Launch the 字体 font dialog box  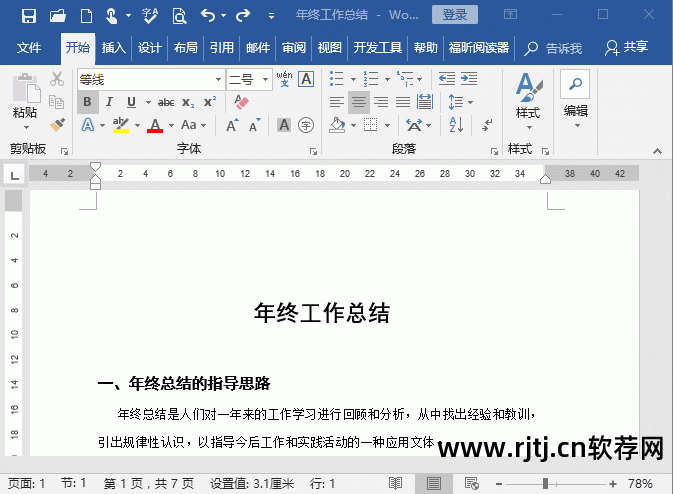313,151
